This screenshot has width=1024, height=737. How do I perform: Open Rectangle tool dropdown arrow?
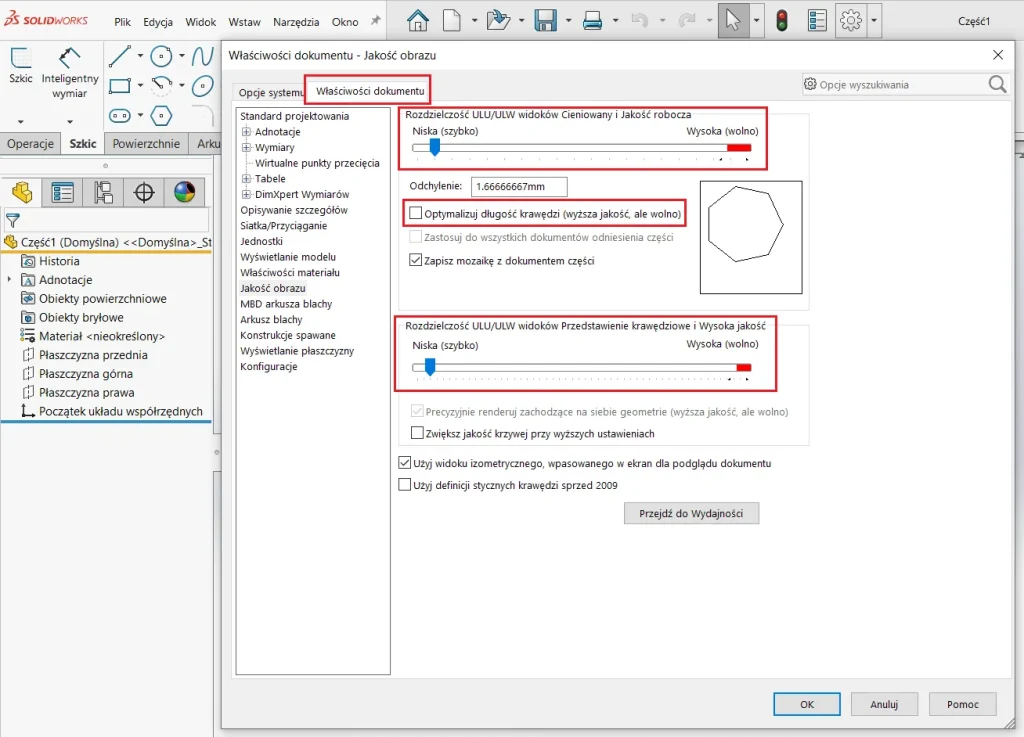pyautogui.click(x=140, y=86)
